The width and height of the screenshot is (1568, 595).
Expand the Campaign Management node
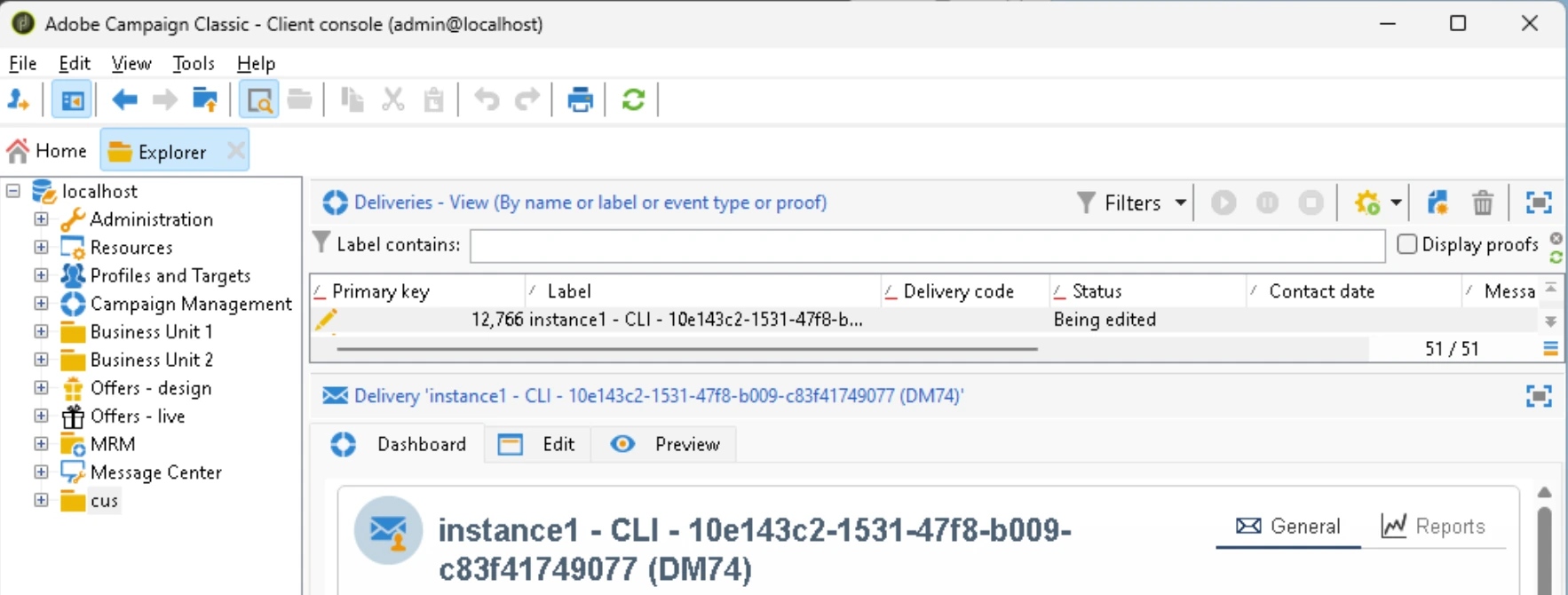tap(41, 304)
